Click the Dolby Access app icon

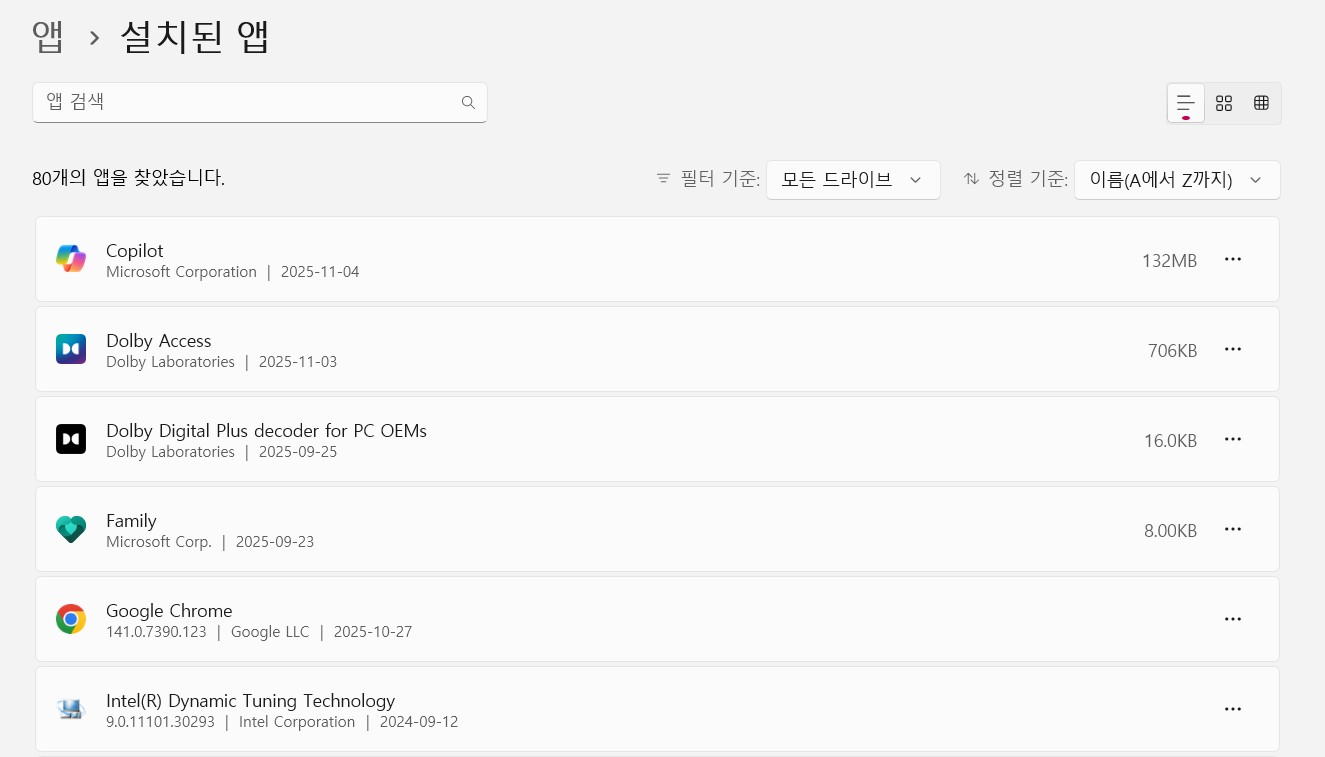(x=70, y=348)
